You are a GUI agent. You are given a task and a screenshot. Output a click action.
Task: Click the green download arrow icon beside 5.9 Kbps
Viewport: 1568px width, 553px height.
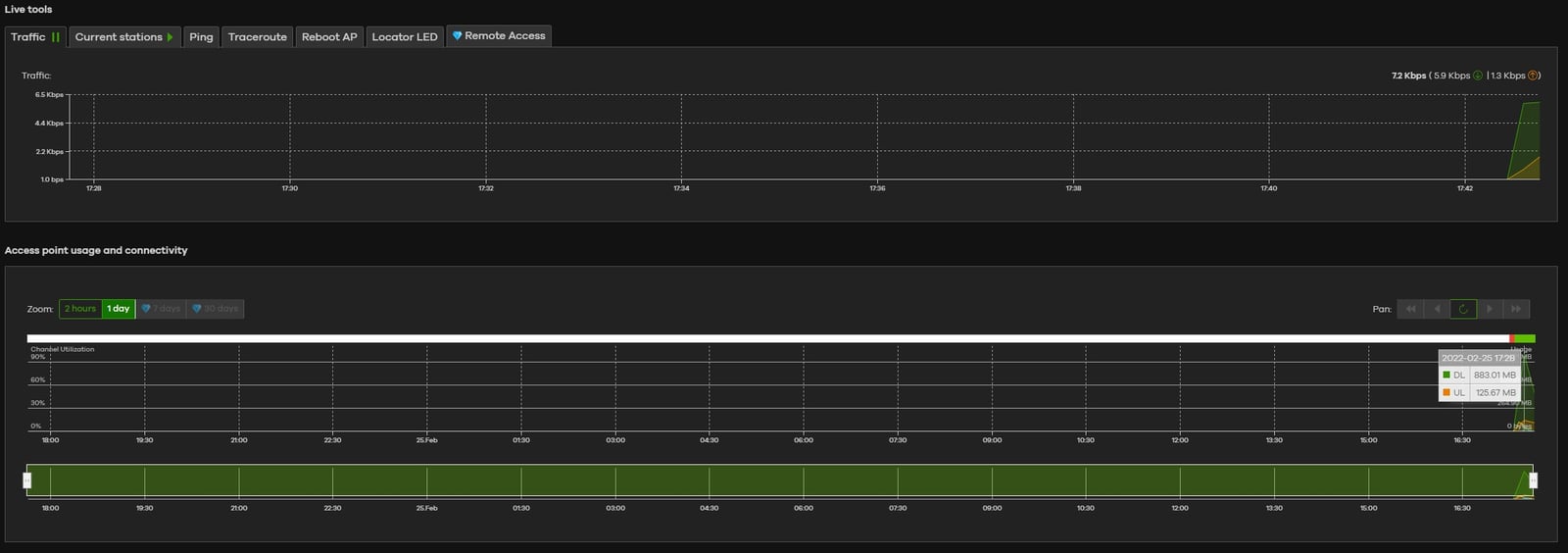(1478, 75)
